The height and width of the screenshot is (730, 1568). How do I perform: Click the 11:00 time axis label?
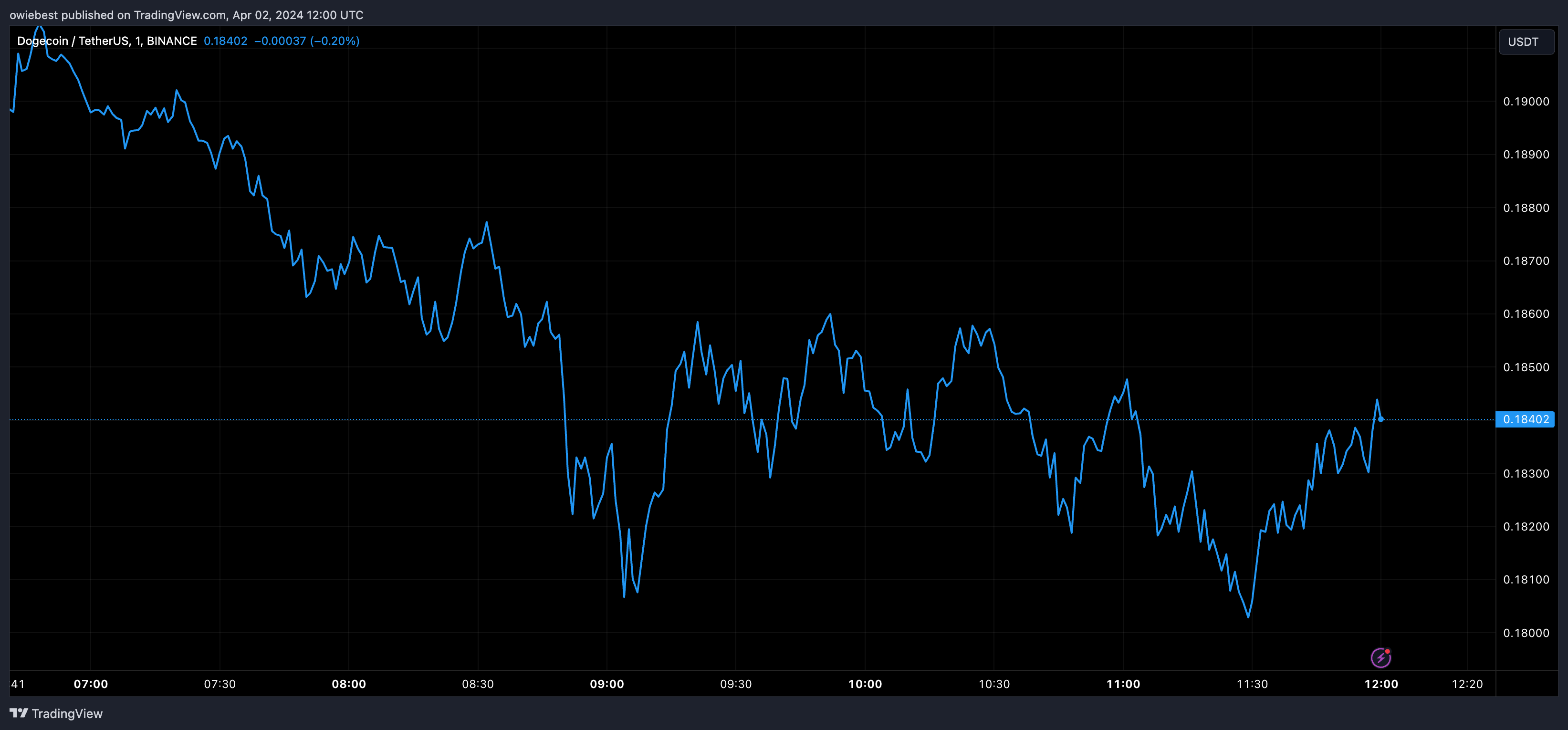(1123, 684)
